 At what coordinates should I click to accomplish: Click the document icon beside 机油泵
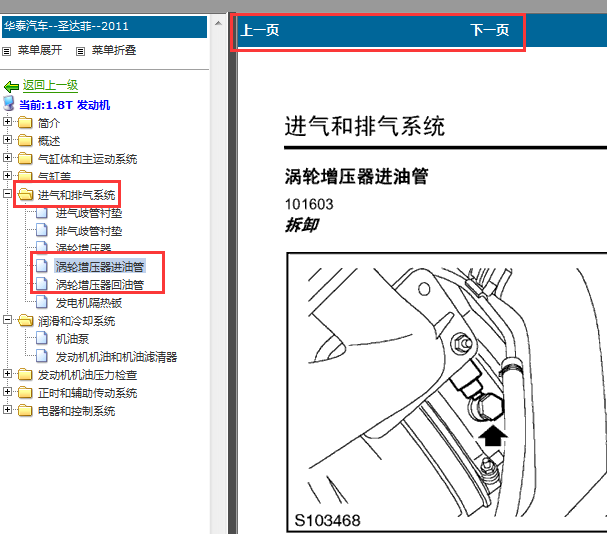click(42, 338)
